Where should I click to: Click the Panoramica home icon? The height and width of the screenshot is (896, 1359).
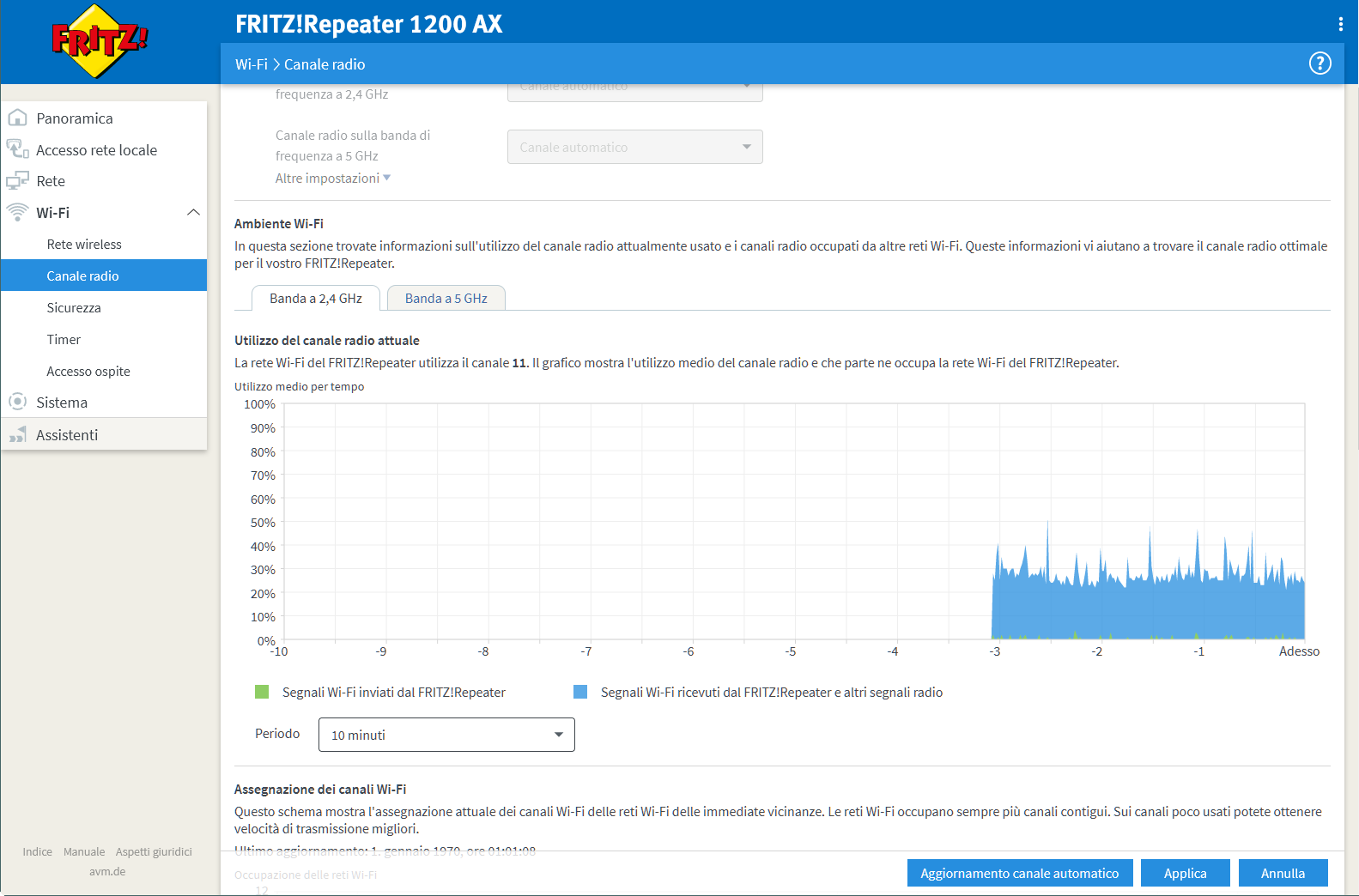click(17, 118)
